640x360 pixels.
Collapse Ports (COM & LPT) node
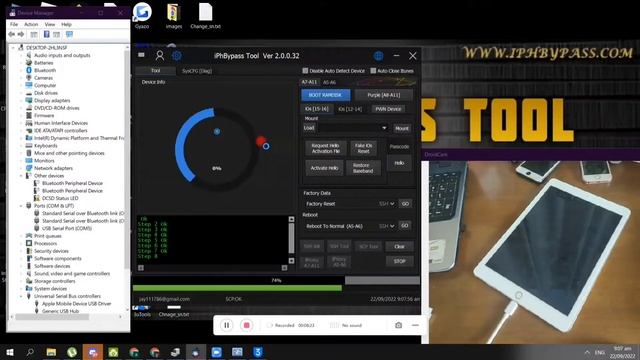coord(21,206)
